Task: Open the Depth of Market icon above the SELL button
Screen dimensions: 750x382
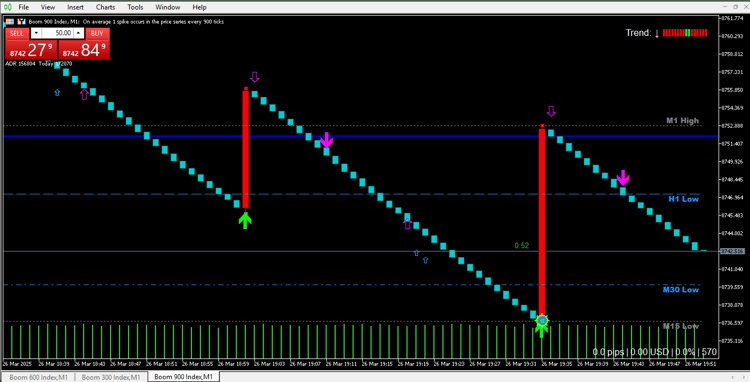Action: pos(21,22)
